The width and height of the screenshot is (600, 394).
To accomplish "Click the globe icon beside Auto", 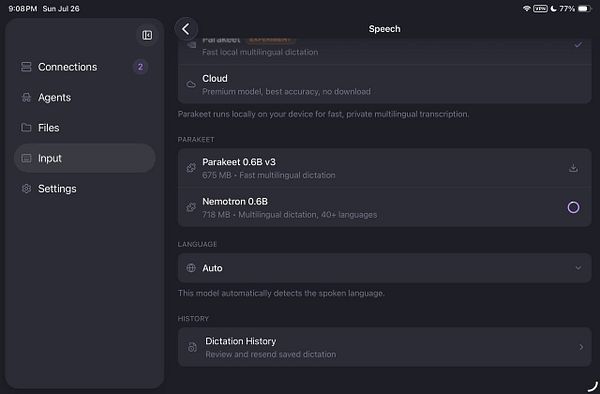I will pyautogui.click(x=191, y=268).
